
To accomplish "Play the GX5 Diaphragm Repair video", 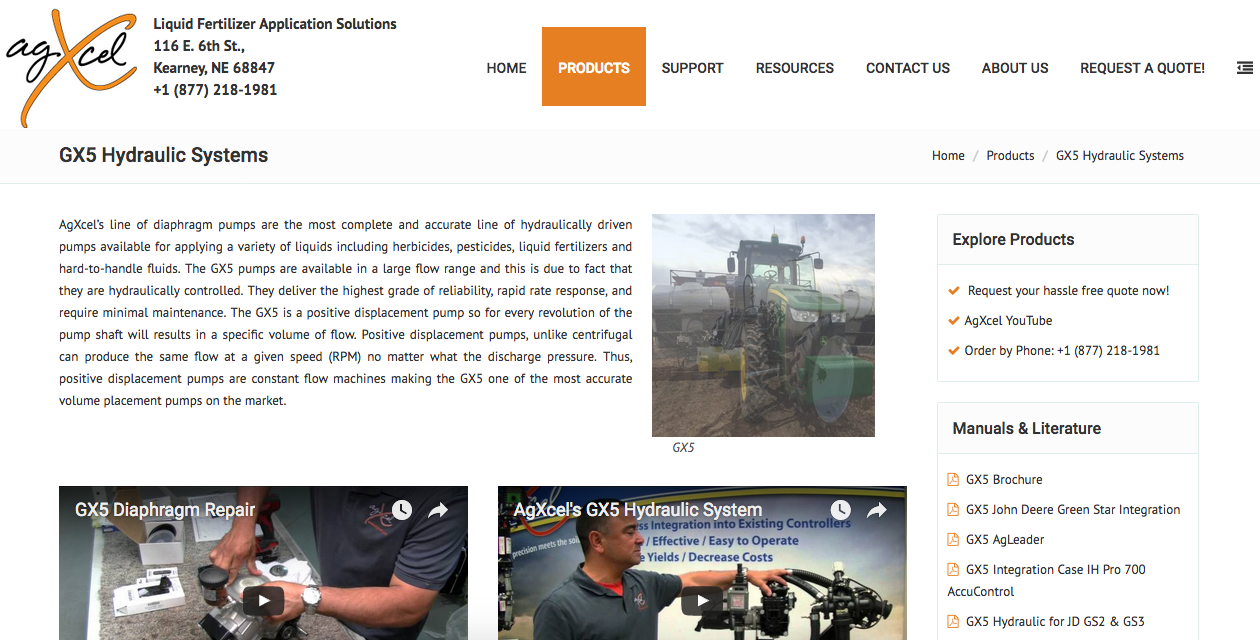I will pyautogui.click(x=264, y=600).
